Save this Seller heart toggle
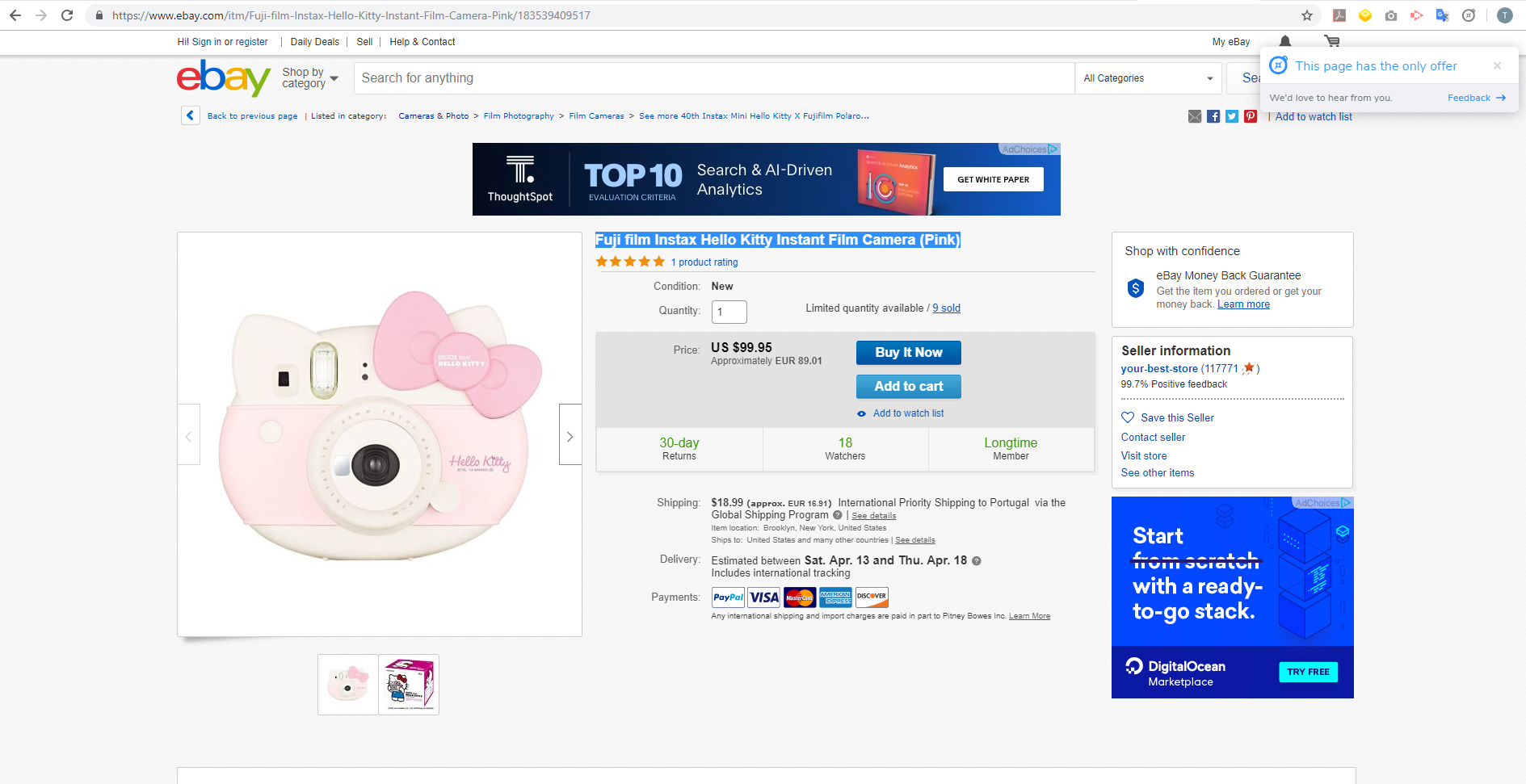 click(1167, 417)
